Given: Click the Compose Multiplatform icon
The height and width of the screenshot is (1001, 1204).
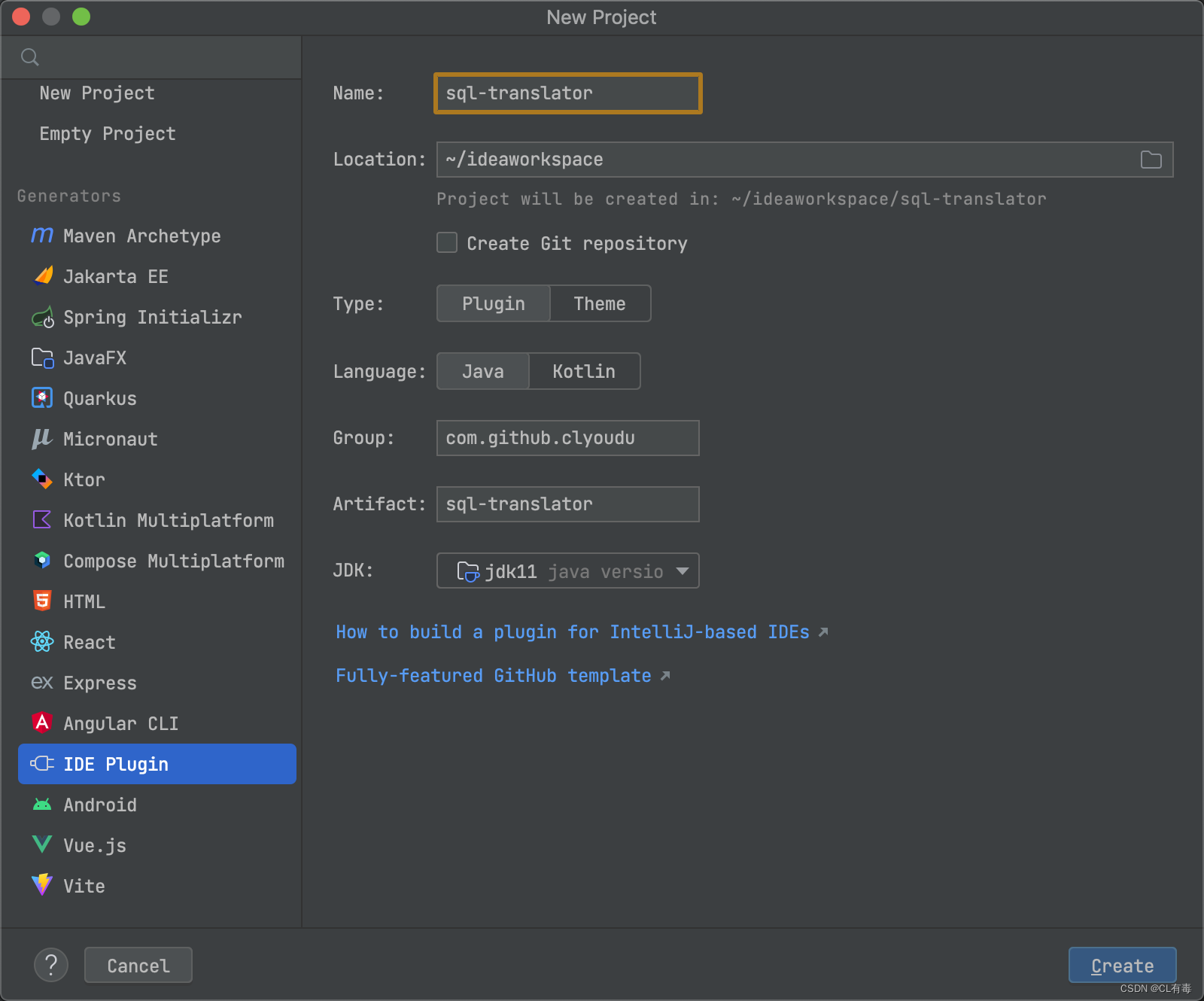Looking at the screenshot, I should click(x=42, y=560).
